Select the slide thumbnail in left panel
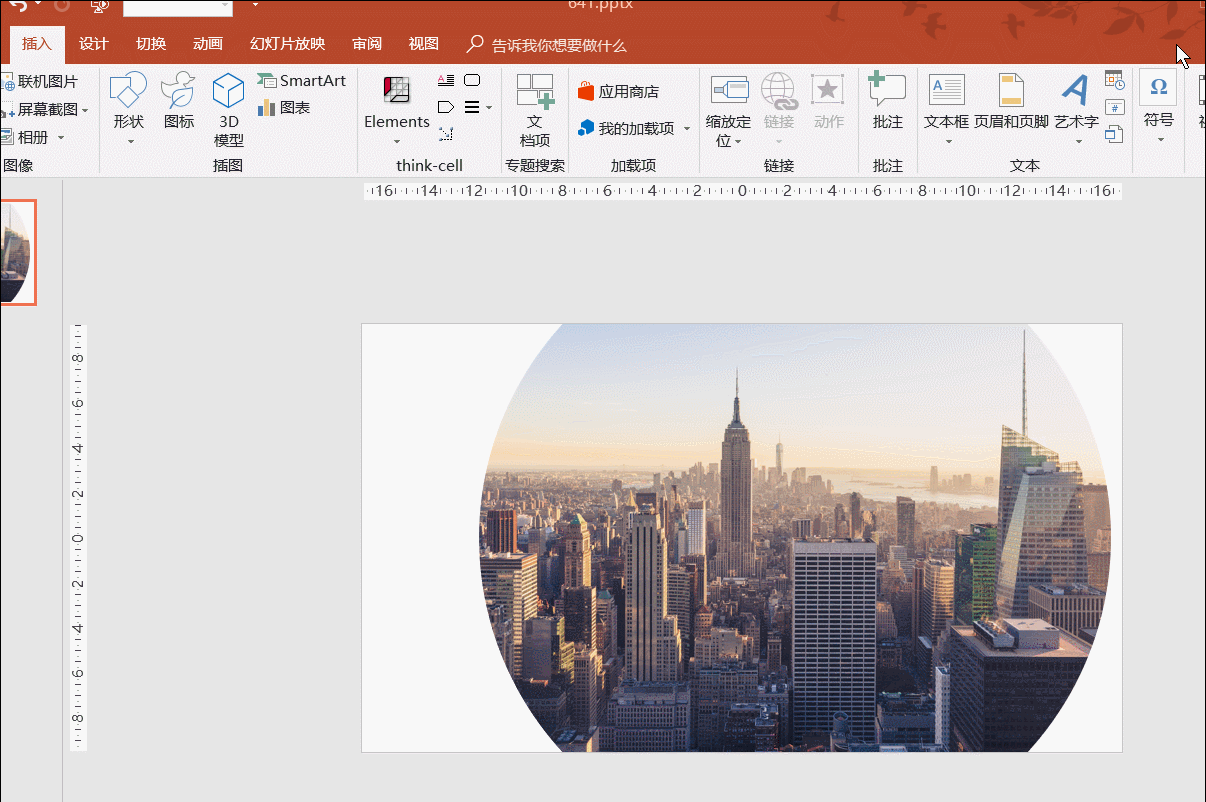1206x802 pixels. pyautogui.click(x=16, y=252)
